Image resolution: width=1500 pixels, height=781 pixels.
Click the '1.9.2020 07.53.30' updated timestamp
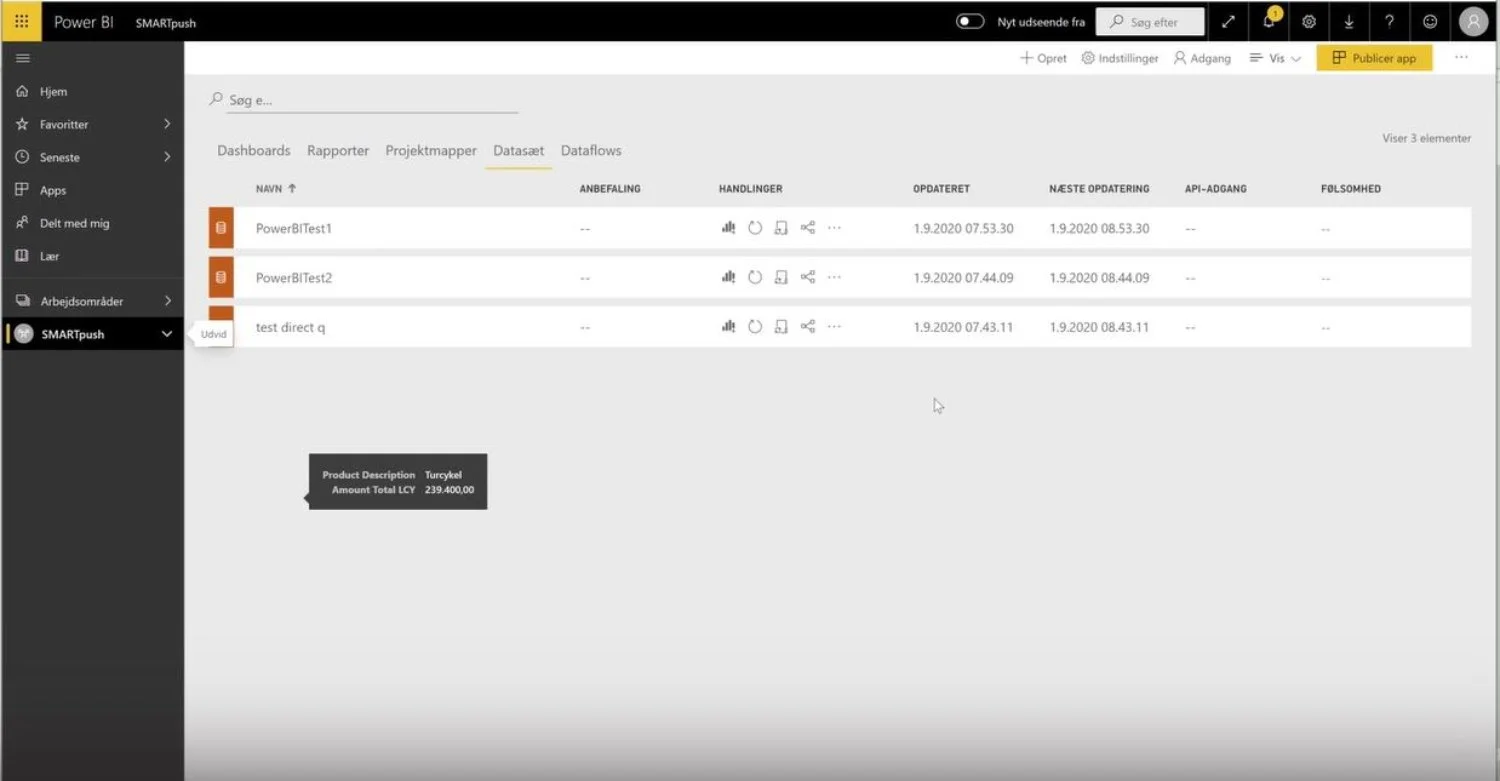(963, 228)
